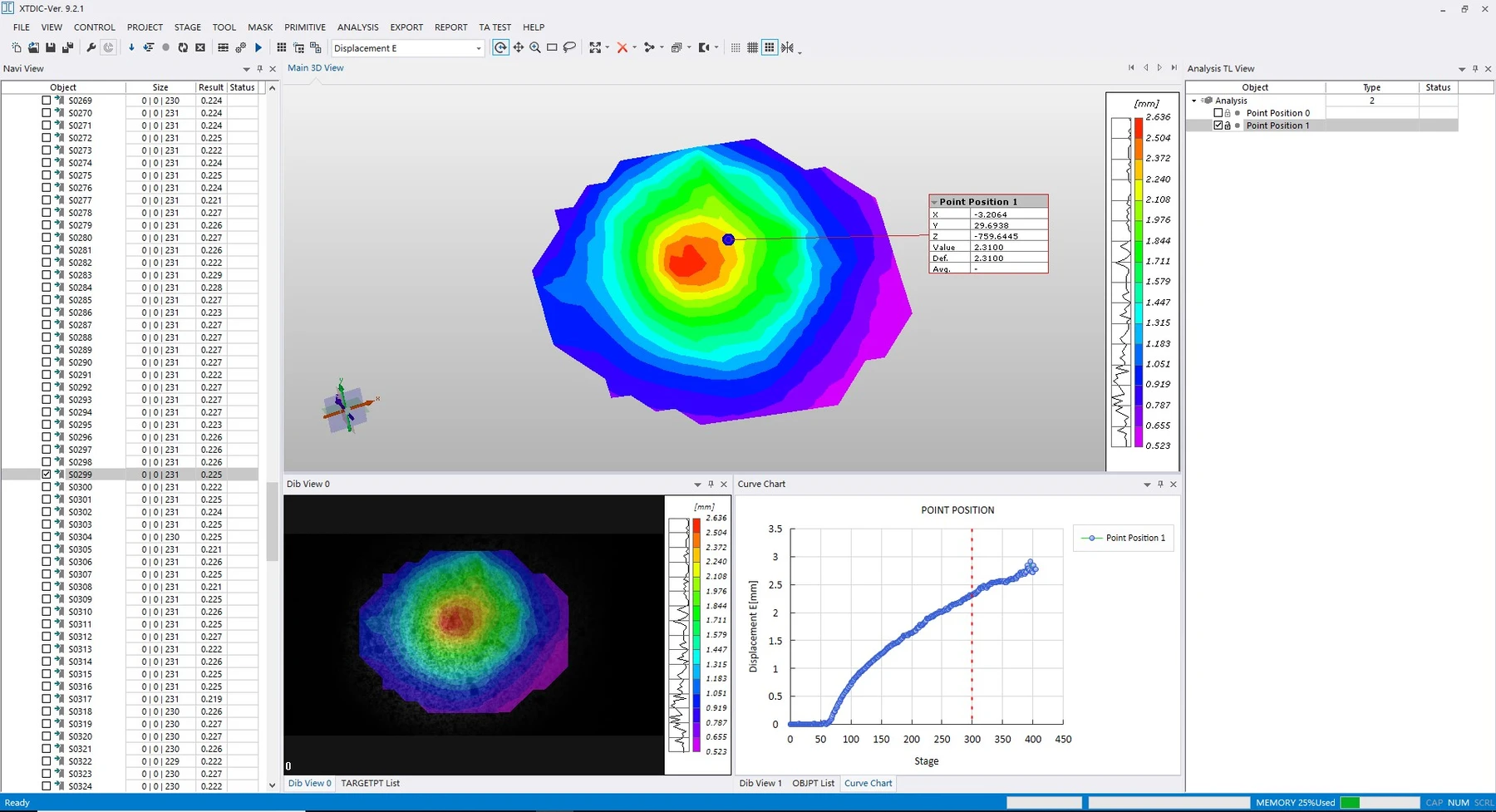
Task: Click the blue measurement point on 3D map
Action: click(x=728, y=239)
